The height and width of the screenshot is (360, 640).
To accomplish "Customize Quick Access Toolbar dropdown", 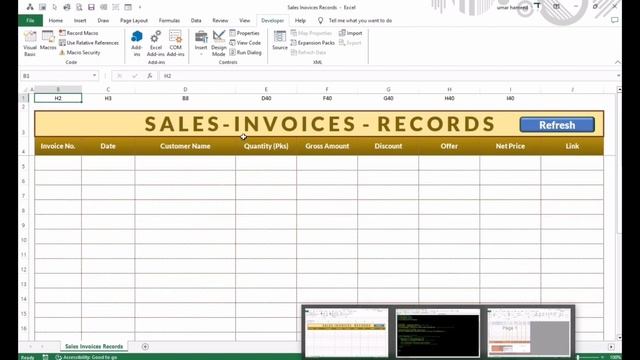I will click(140, 7).
